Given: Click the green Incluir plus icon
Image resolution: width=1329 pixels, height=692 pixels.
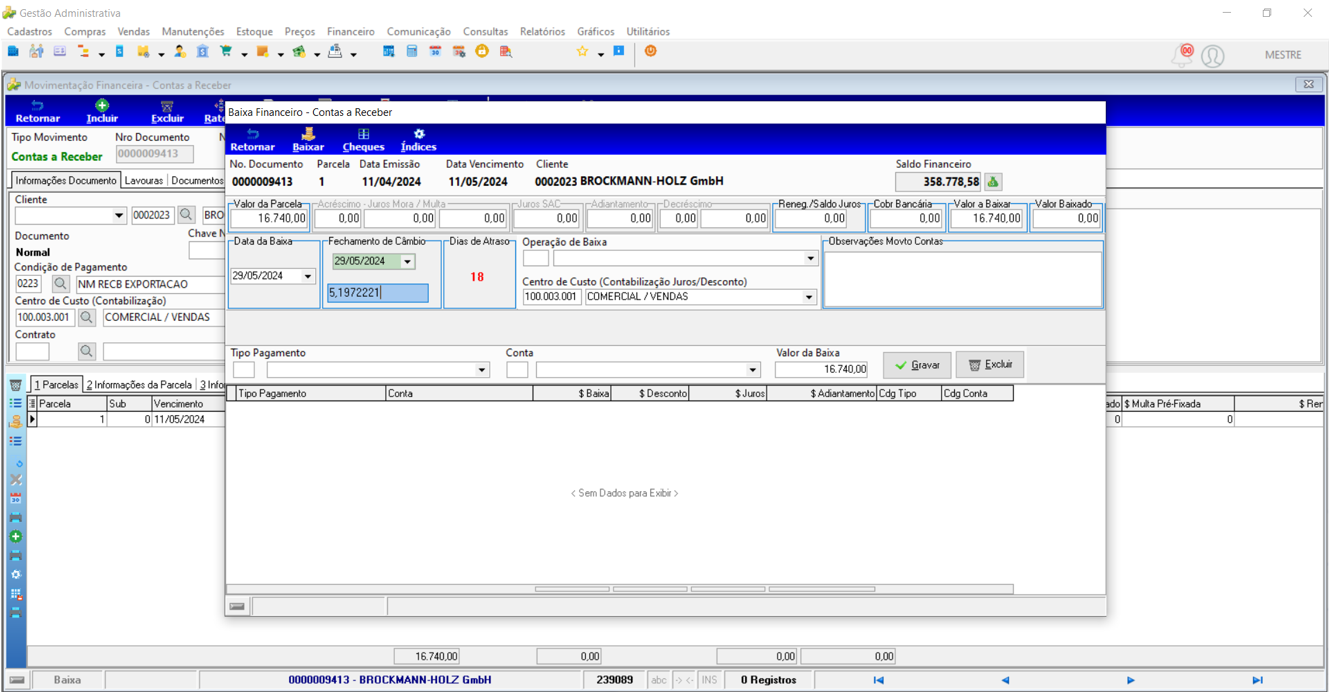Looking at the screenshot, I should 102,105.
